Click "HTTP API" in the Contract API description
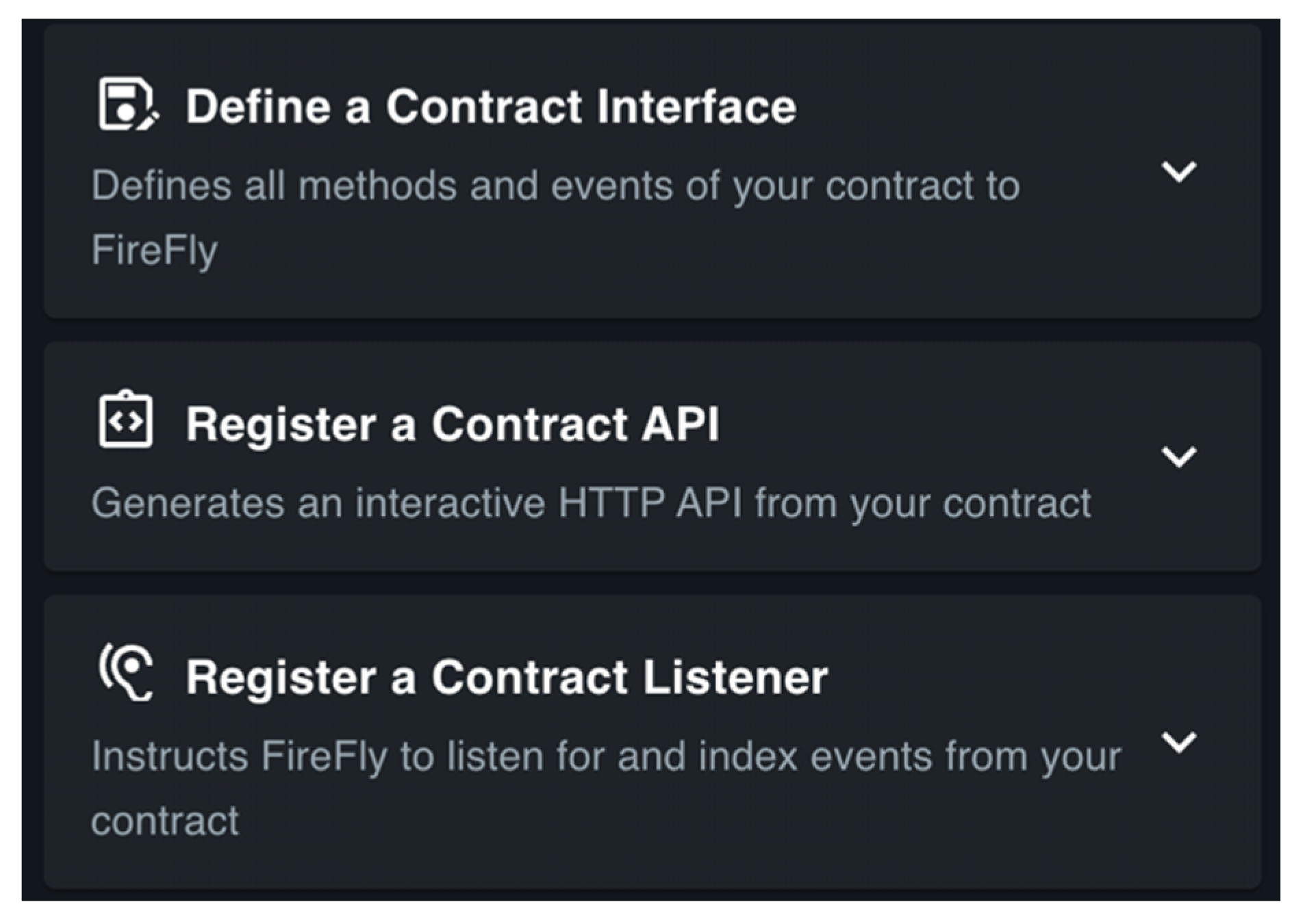This screenshot has height=924, width=1305. point(650,503)
